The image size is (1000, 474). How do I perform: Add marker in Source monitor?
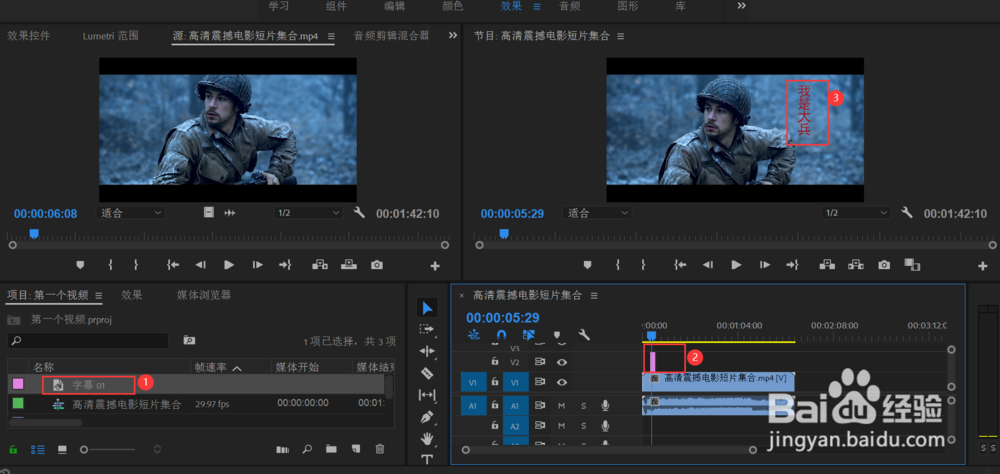tap(80, 265)
